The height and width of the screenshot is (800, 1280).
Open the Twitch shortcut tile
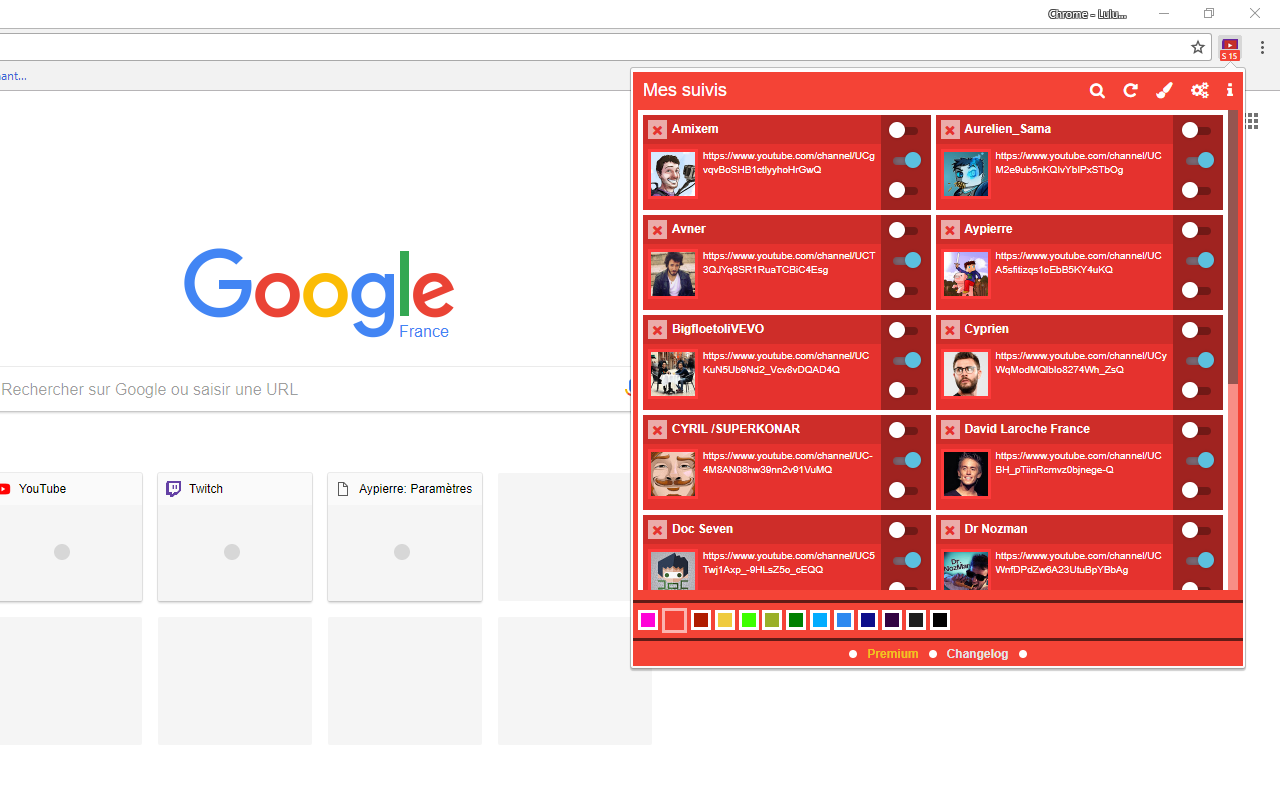pyautogui.click(x=235, y=537)
